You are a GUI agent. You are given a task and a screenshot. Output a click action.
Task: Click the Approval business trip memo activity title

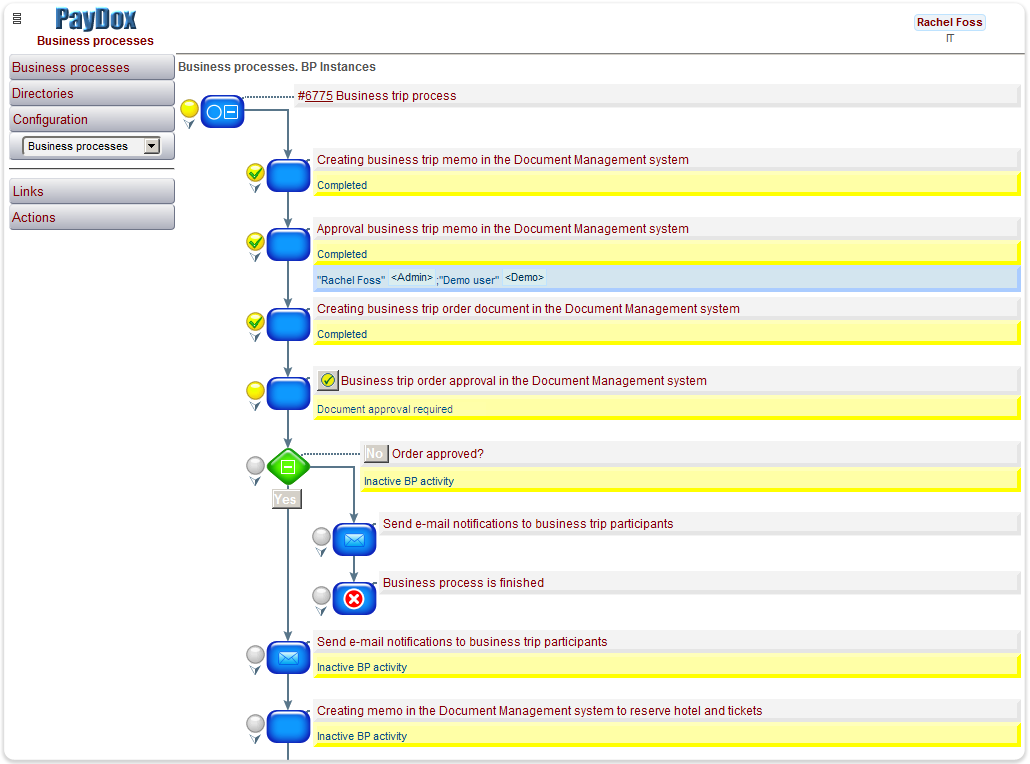(x=503, y=229)
